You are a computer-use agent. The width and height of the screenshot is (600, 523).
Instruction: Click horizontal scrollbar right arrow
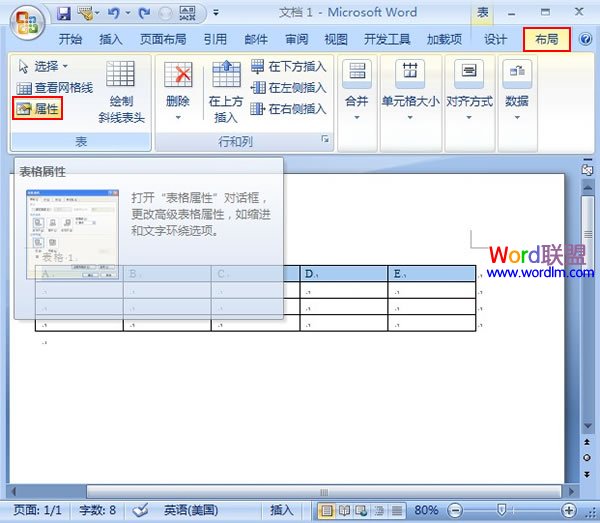[x=571, y=491]
